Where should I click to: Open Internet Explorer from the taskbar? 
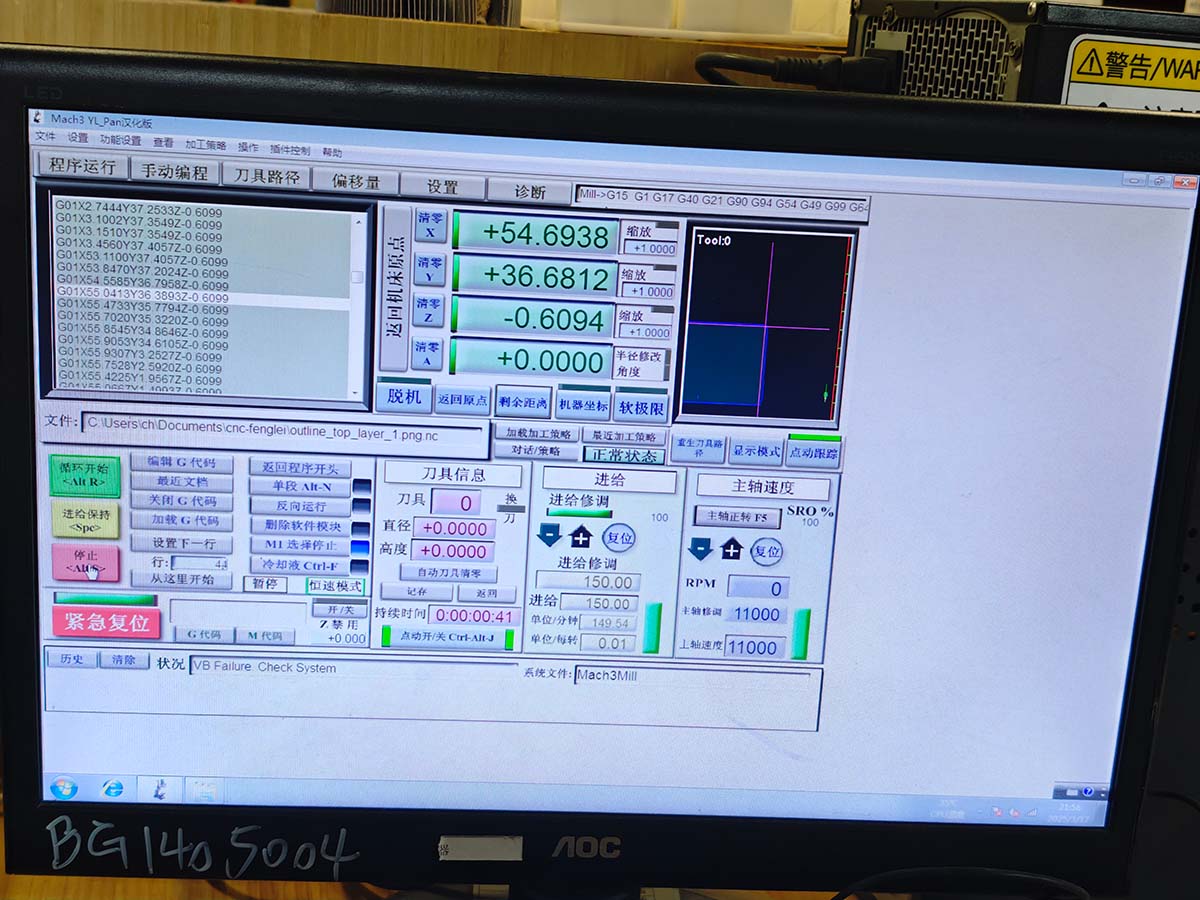(x=113, y=788)
